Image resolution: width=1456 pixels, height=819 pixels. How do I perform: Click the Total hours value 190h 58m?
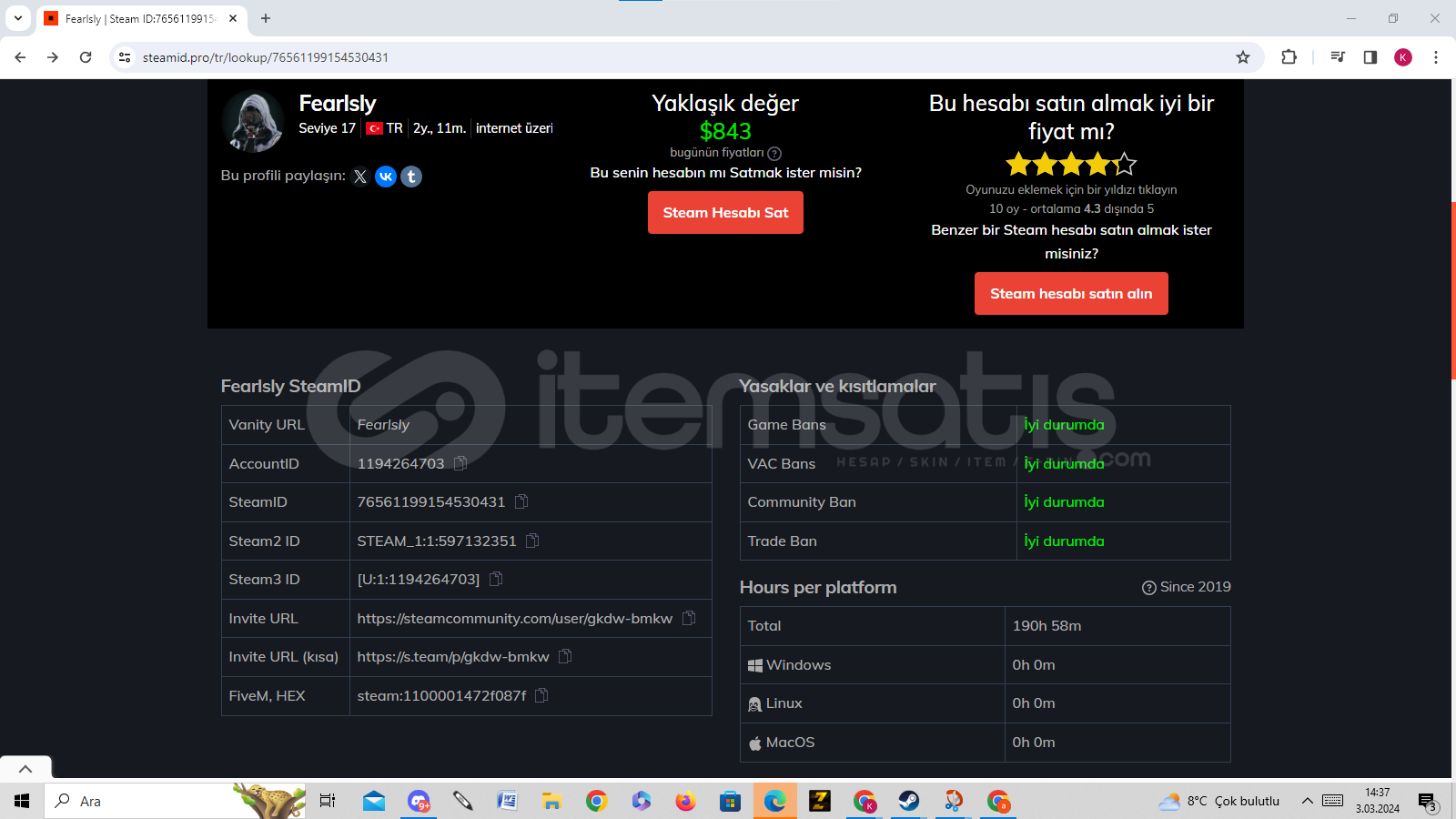[1046, 626]
